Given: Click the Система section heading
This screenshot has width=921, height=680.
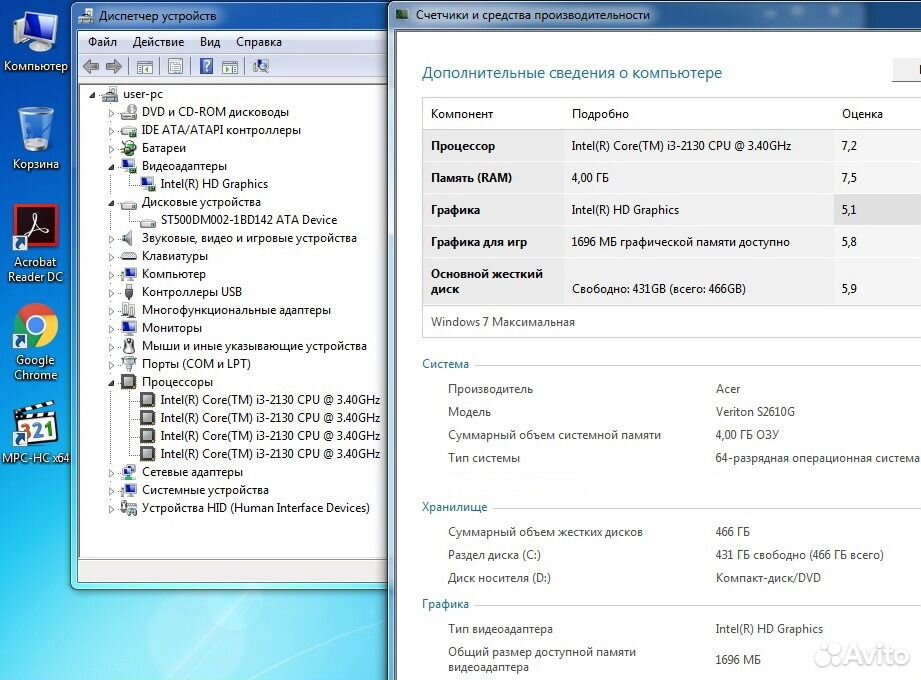Looking at the screenshot, I should tap(445, 364).
